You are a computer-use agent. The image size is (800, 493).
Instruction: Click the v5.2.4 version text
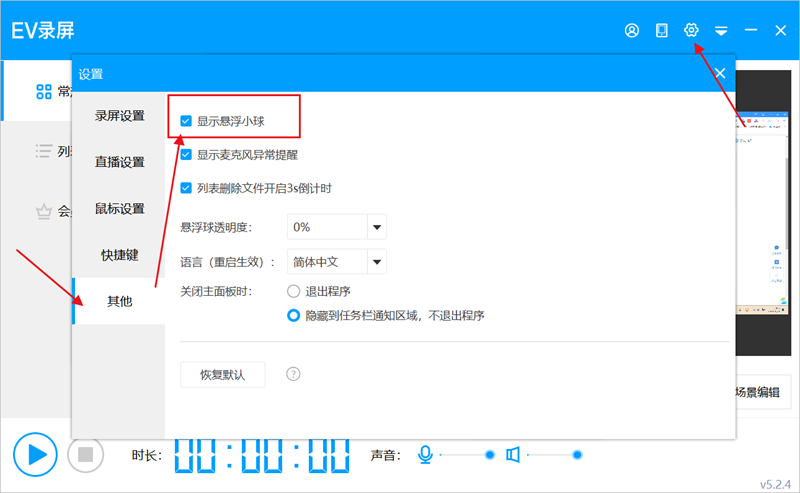[x=775, y=484]
